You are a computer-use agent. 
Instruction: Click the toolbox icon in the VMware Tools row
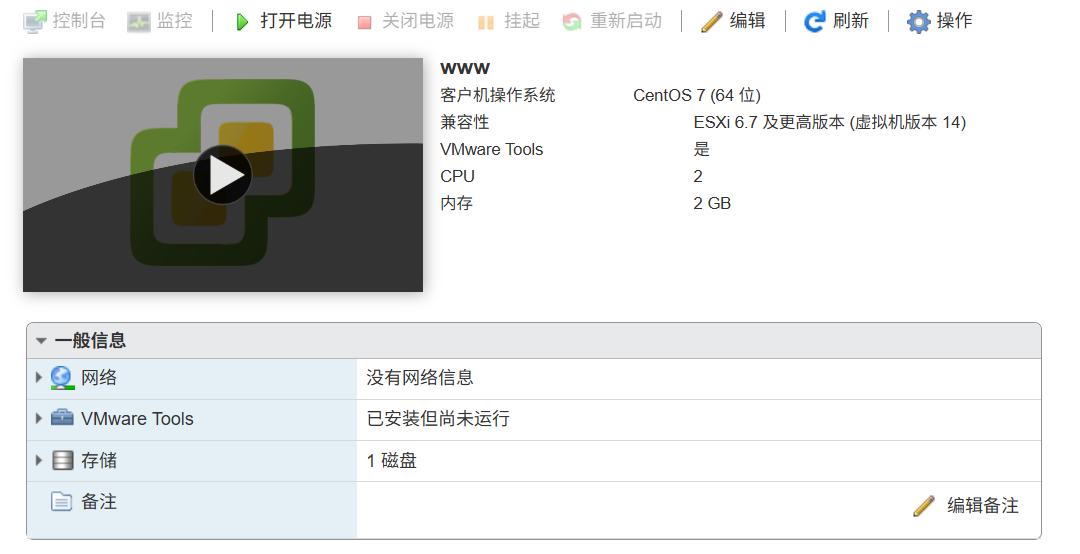tap(62, 418)
